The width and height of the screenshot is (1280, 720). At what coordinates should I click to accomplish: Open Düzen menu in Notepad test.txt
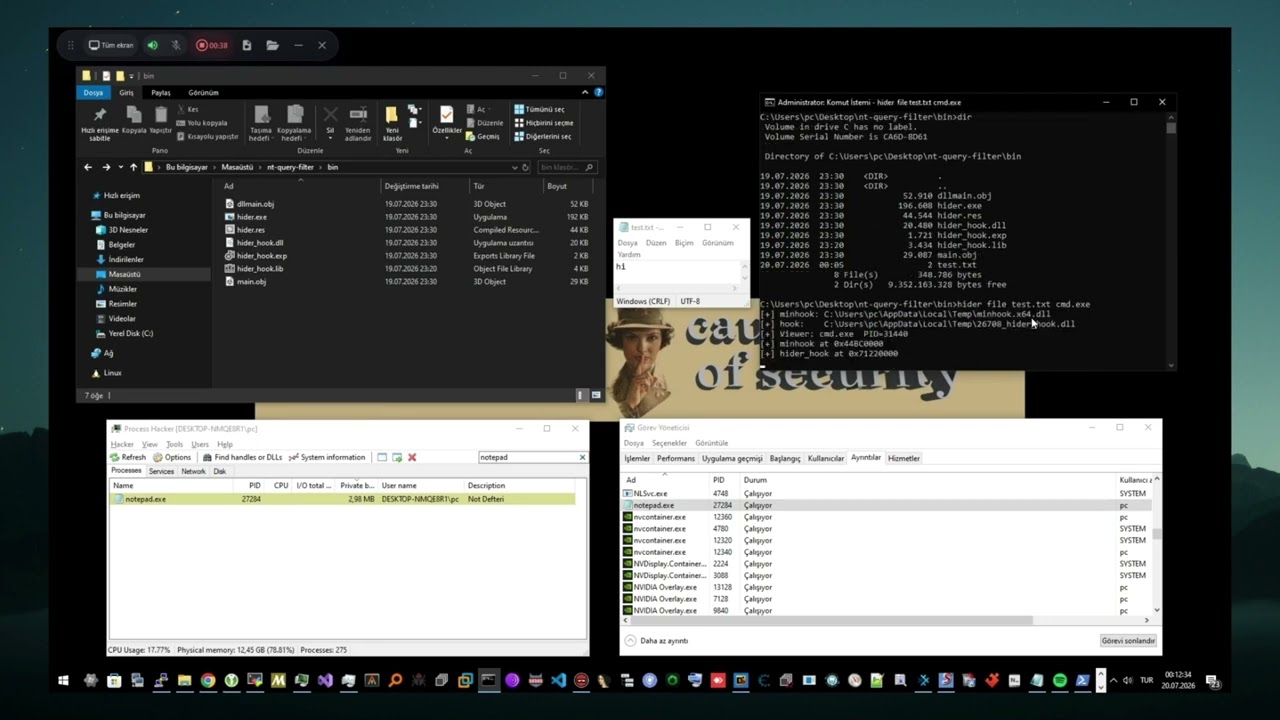click(x=656, y=243)
